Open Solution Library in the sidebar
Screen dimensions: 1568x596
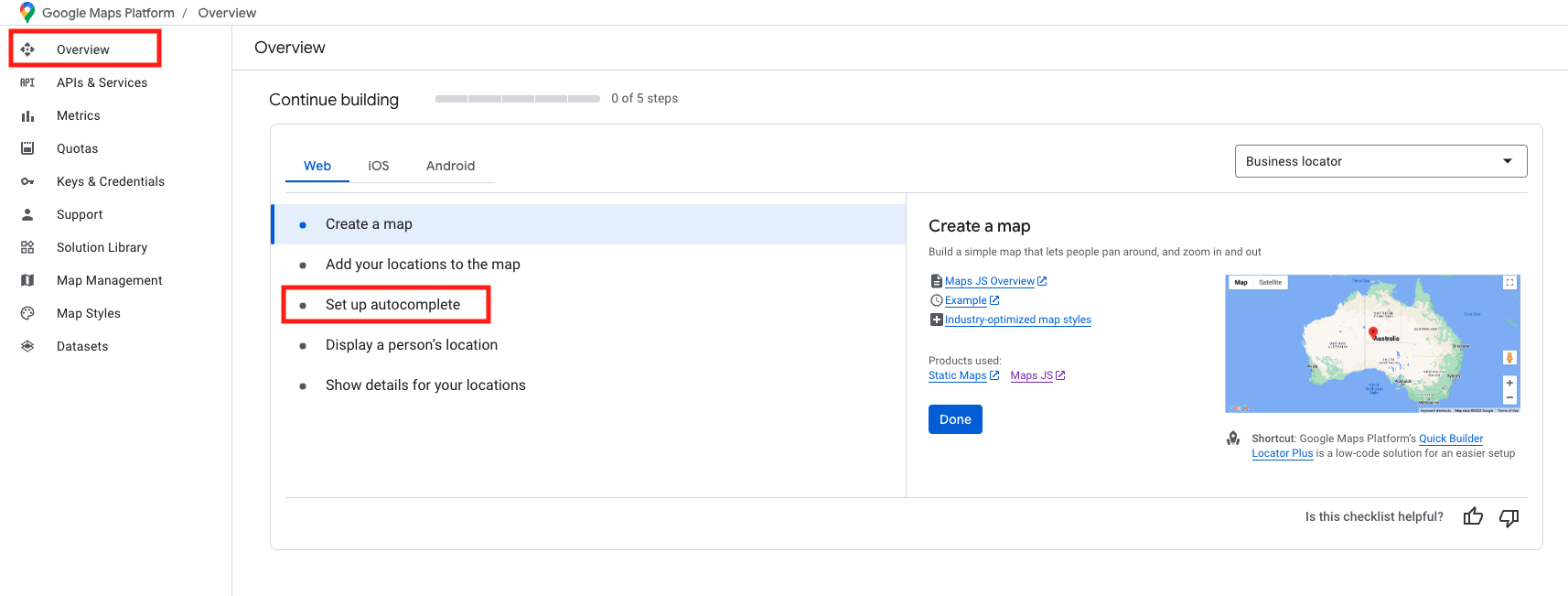(x=102, y=247)
